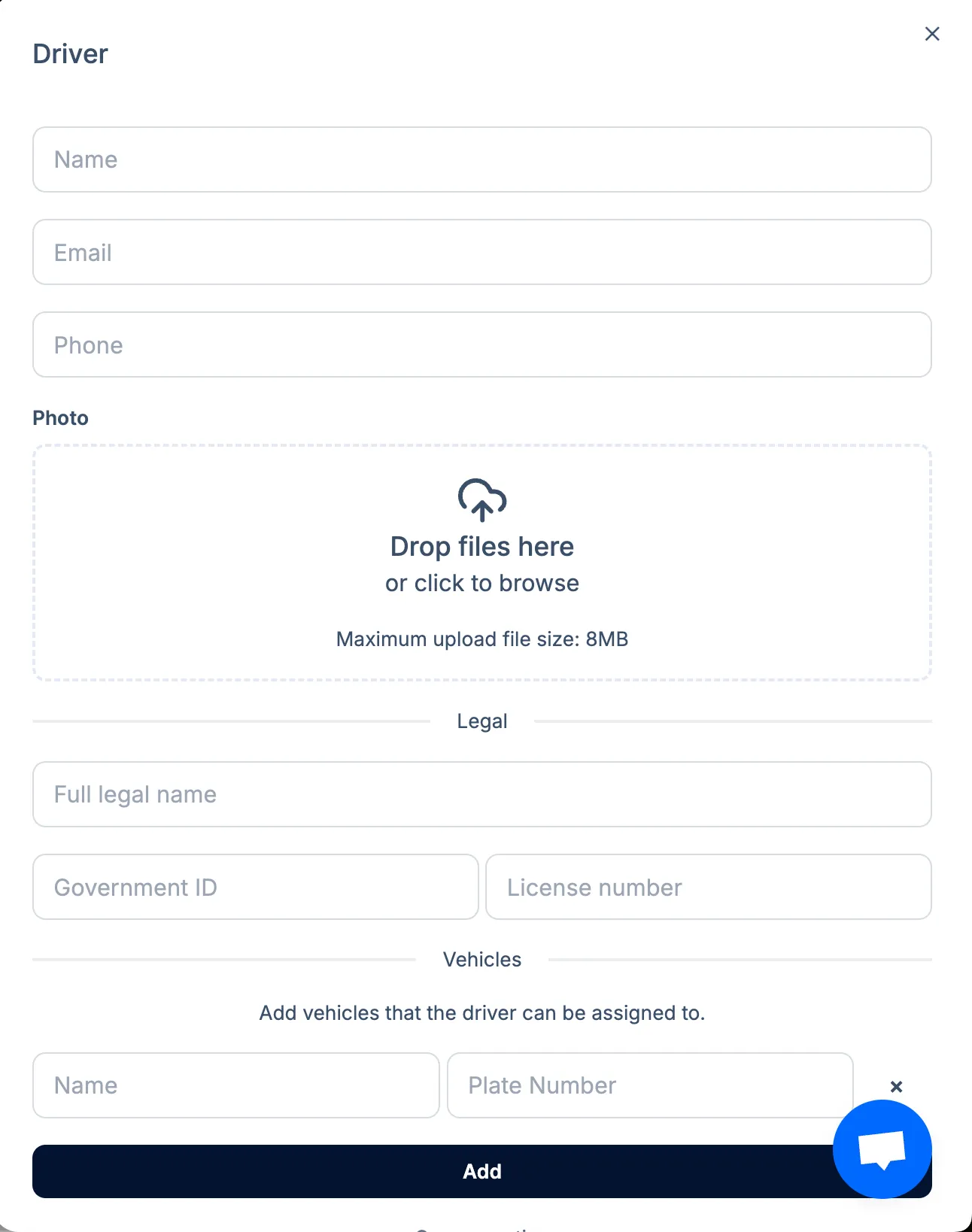
Task: Click the Drop files here upload area
Action: [481, 562]
